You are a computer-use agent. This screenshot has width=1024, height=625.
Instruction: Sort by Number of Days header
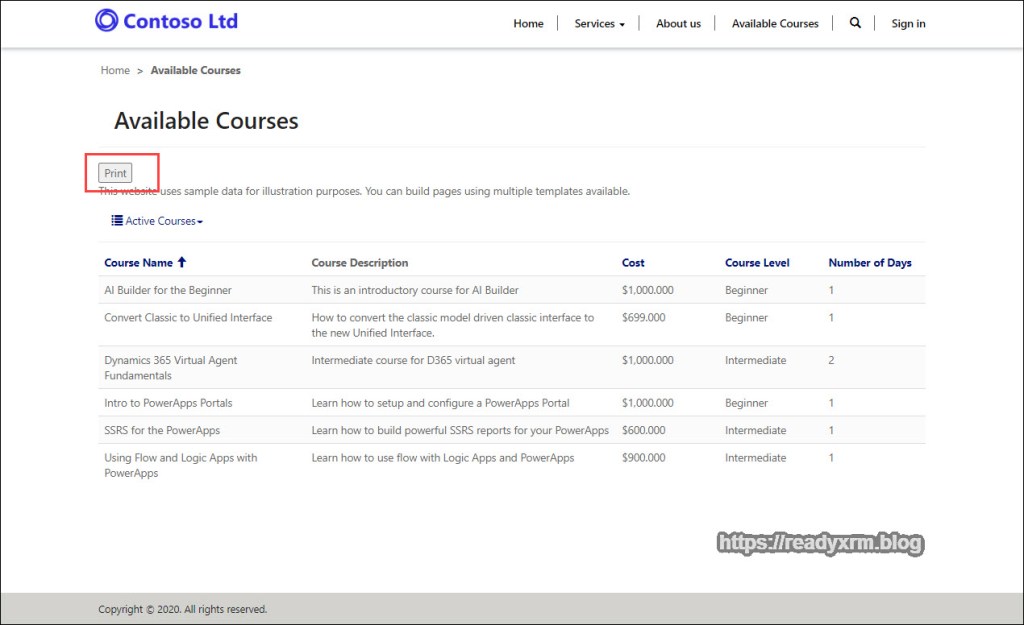click(869, 263)
